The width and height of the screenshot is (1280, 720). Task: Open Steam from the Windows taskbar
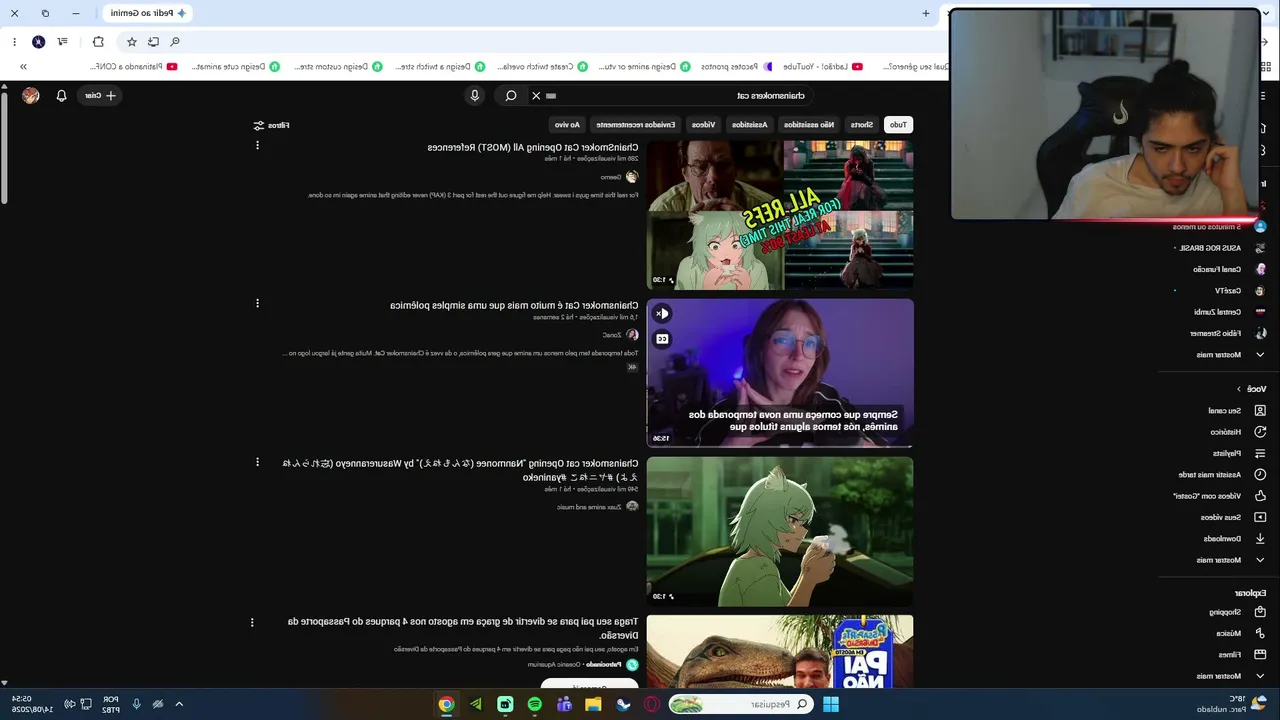click(623, 704)
